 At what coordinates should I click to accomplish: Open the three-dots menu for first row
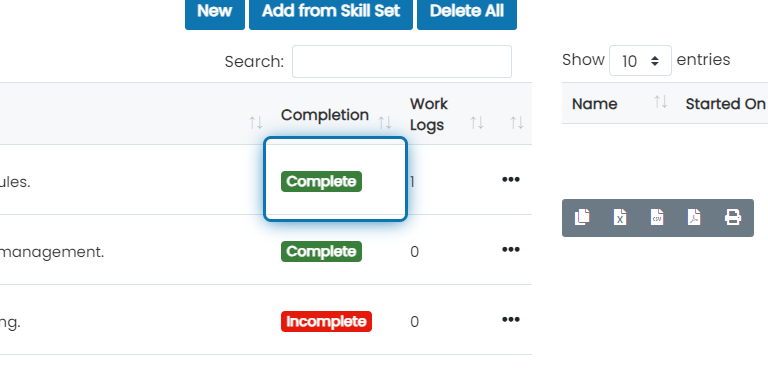pos(511,180)
